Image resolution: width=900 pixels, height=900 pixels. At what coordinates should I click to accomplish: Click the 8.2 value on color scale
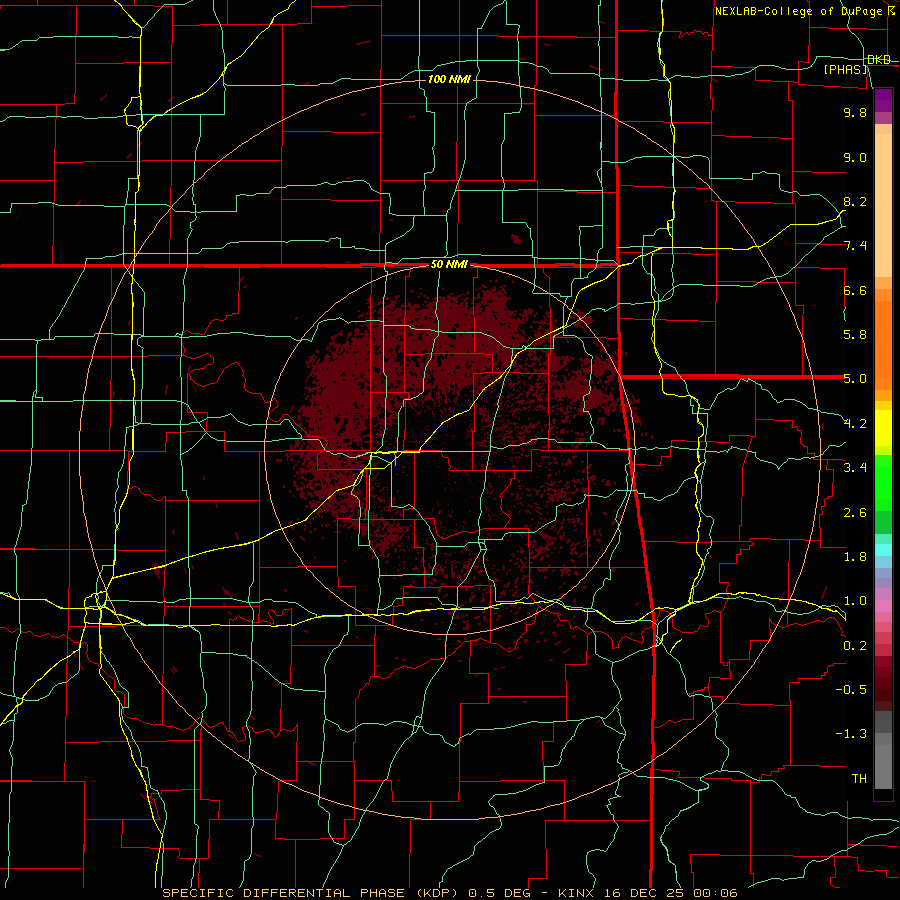855,201
